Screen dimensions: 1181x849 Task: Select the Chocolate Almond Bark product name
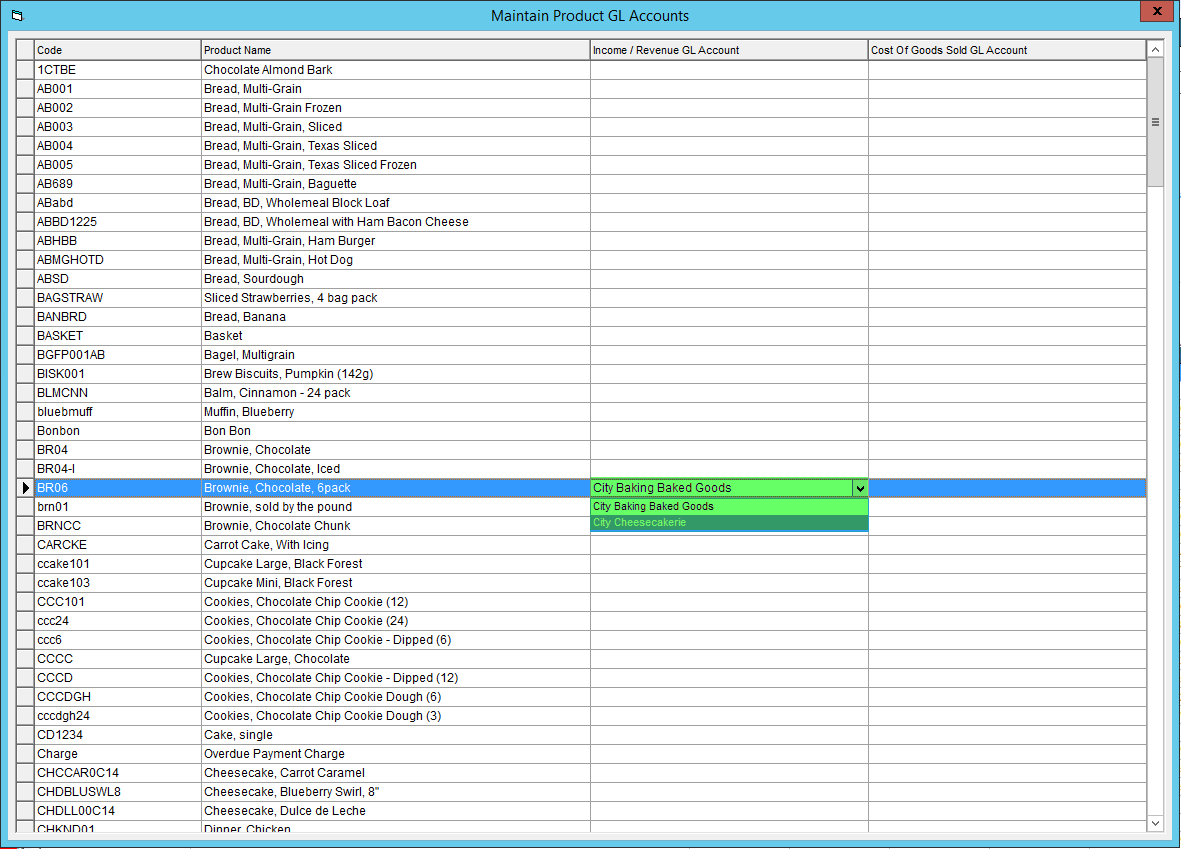coord(395,69)
